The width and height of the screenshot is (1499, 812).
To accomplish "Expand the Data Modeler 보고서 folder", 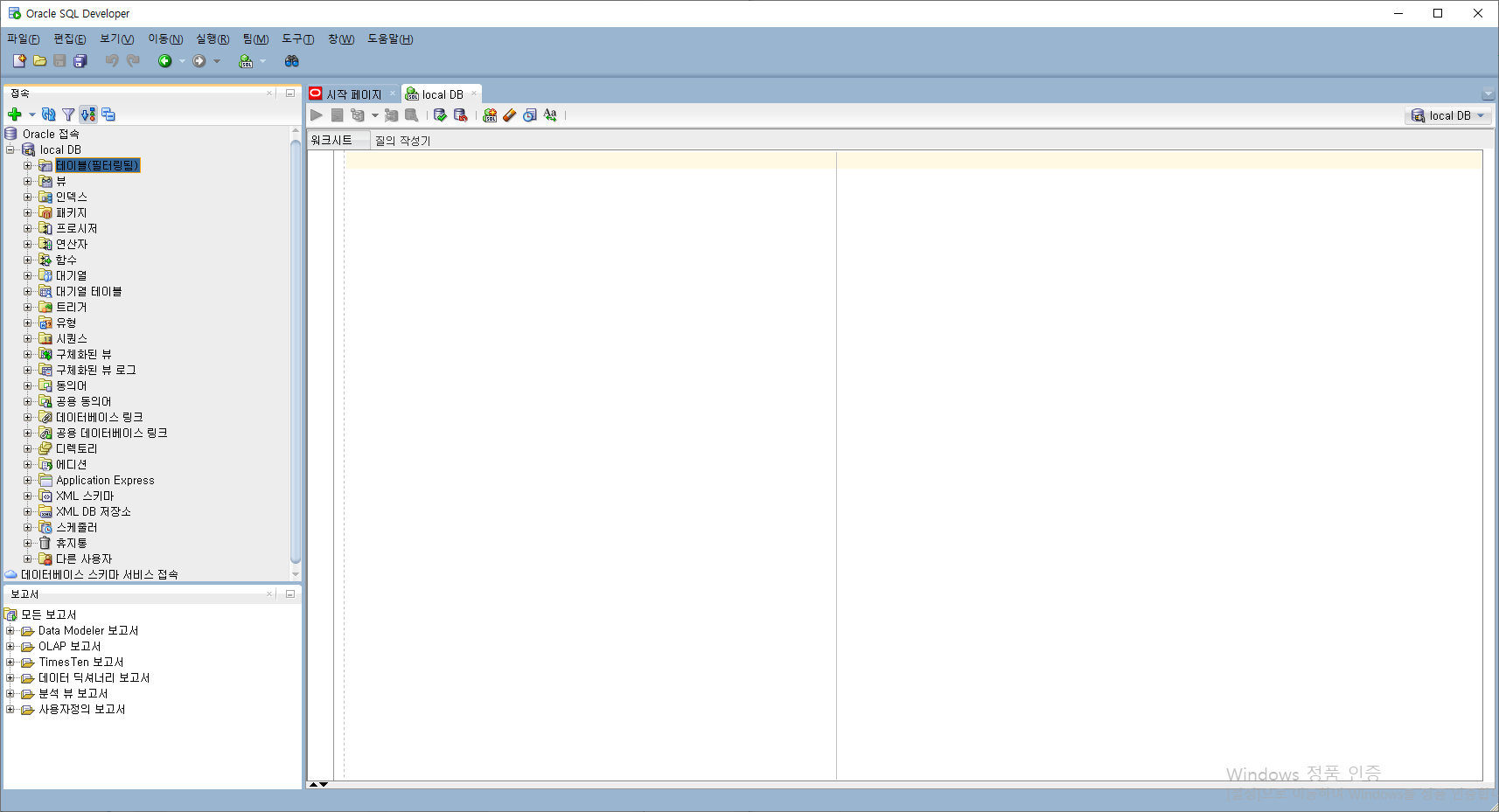I will point(10,630).
